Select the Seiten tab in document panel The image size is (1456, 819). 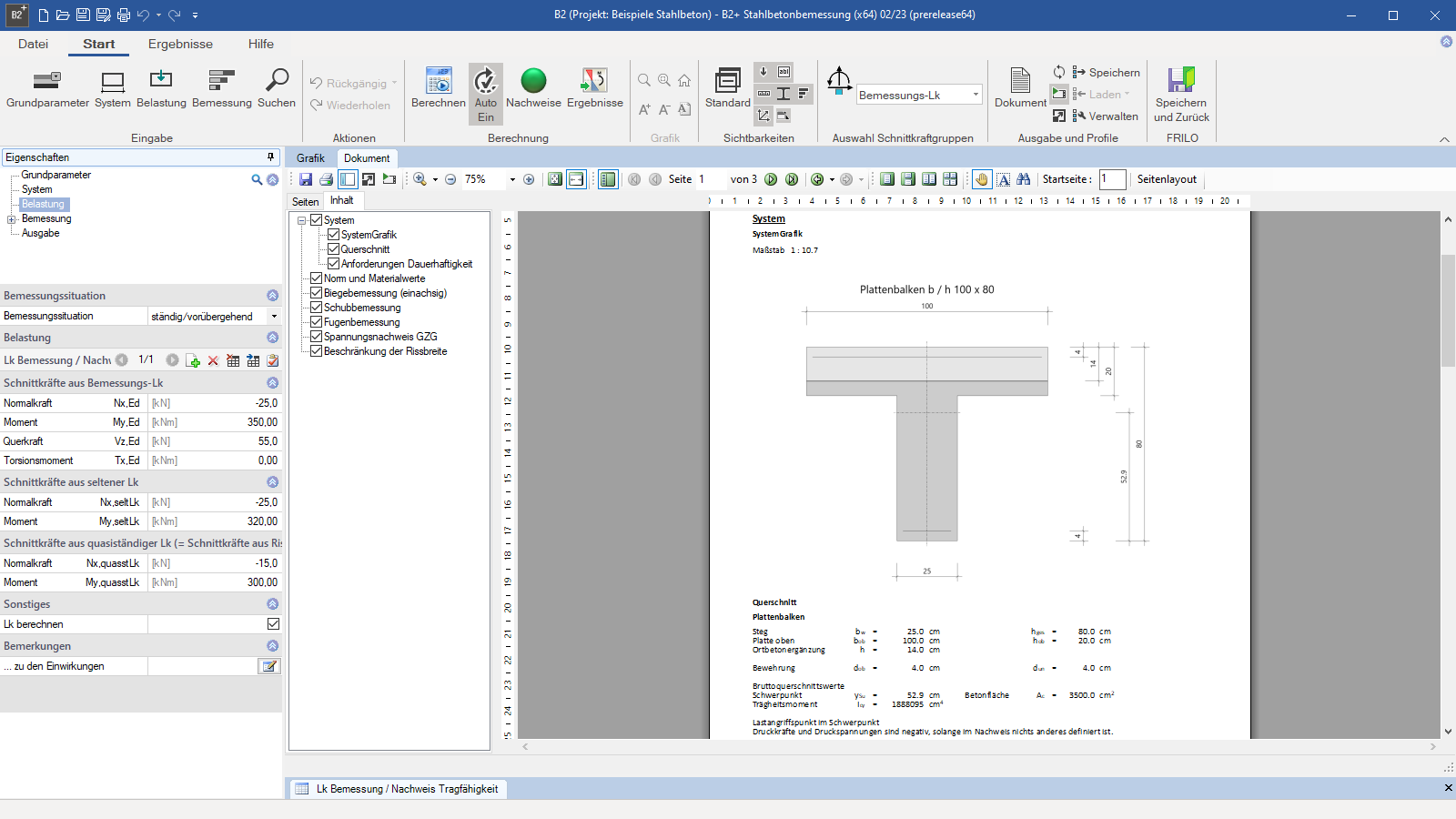[305, 202]
